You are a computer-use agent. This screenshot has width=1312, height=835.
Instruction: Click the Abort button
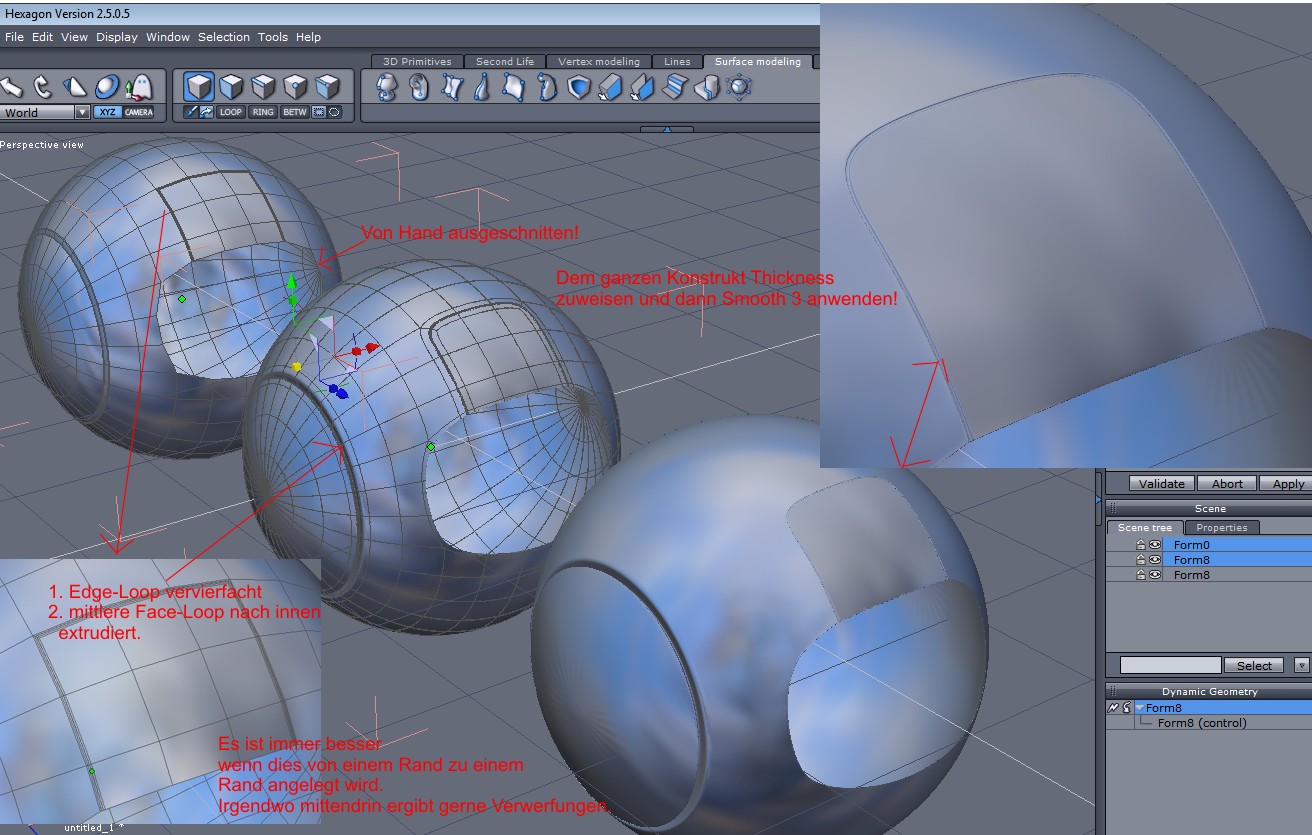tap(1227, 484)
